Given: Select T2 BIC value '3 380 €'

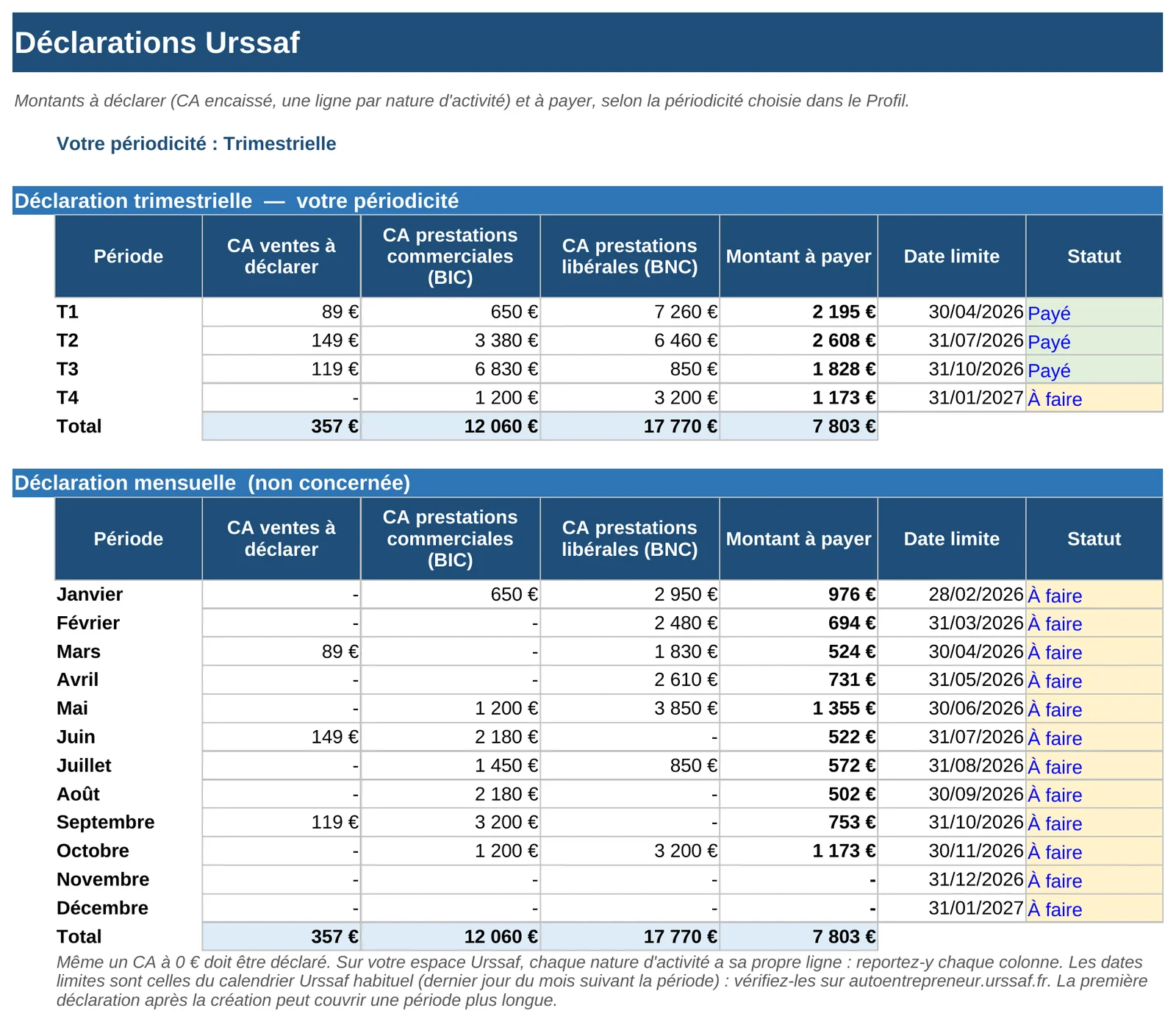Looking at the screenshot, I should pos(451,341).
